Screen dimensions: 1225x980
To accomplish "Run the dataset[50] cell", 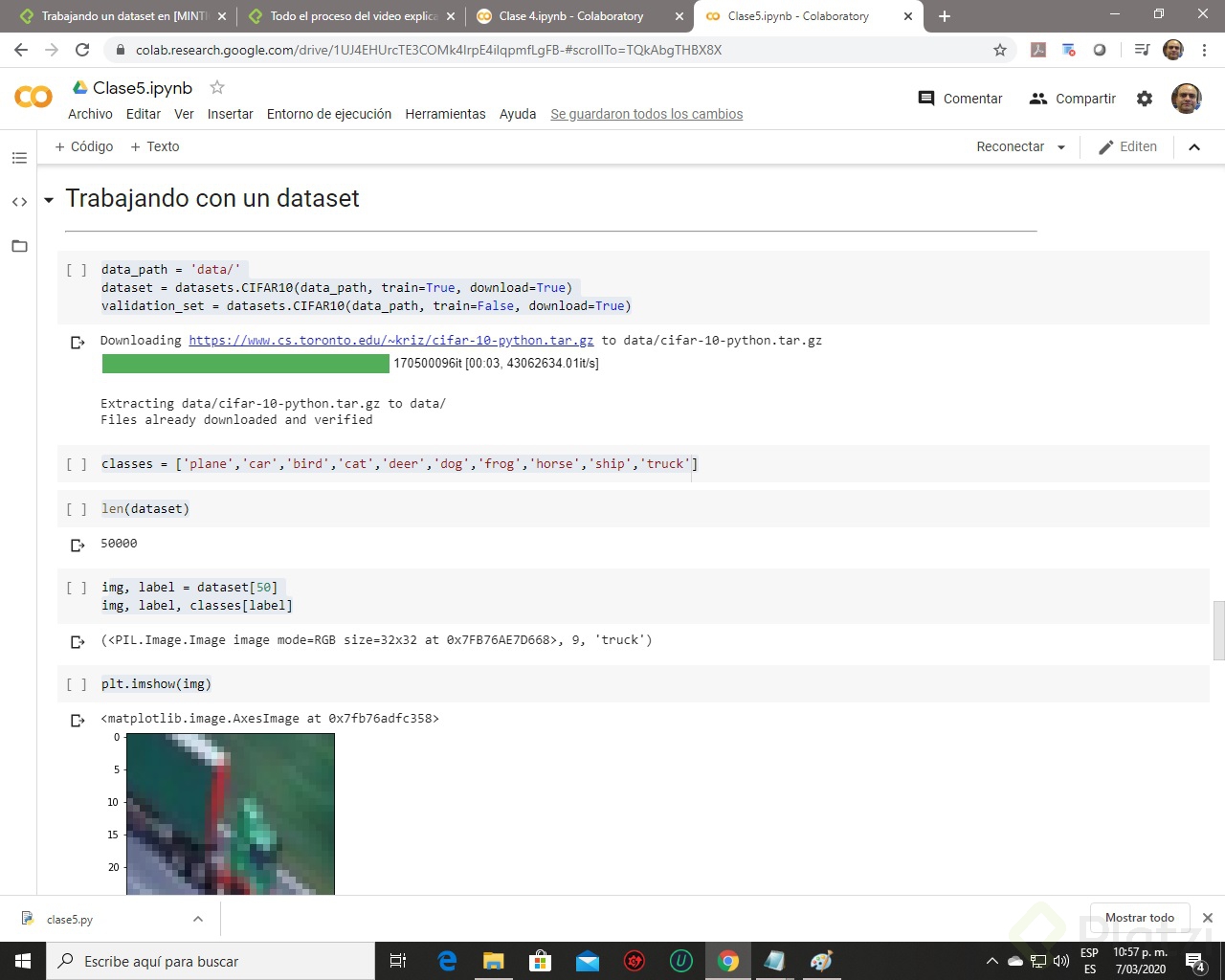I will coord(77,588).
